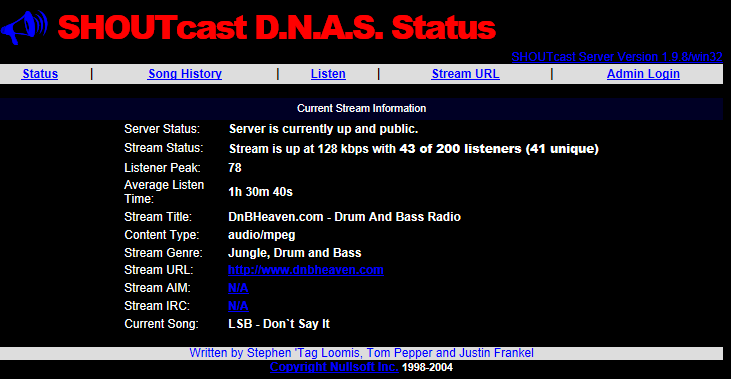Screen dimensions: 731x379
Task: Click the 'Stream Genre:' label
Action: coord(163,253)
